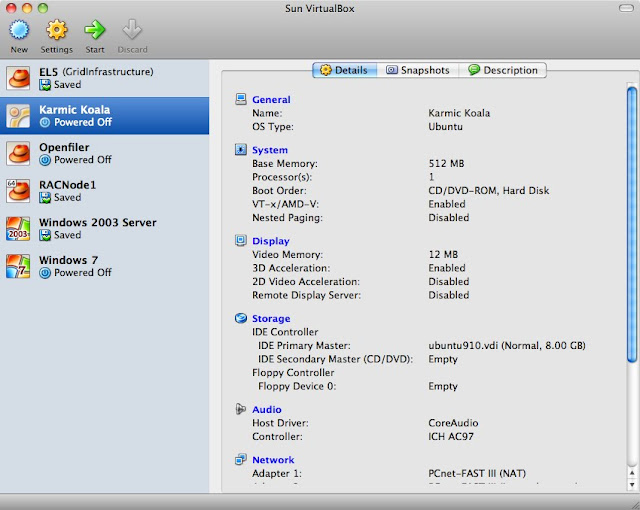The width and height of the screenshot is (640, 510).
Task: Click the Display section screen icon
Action: coord(241,241)
